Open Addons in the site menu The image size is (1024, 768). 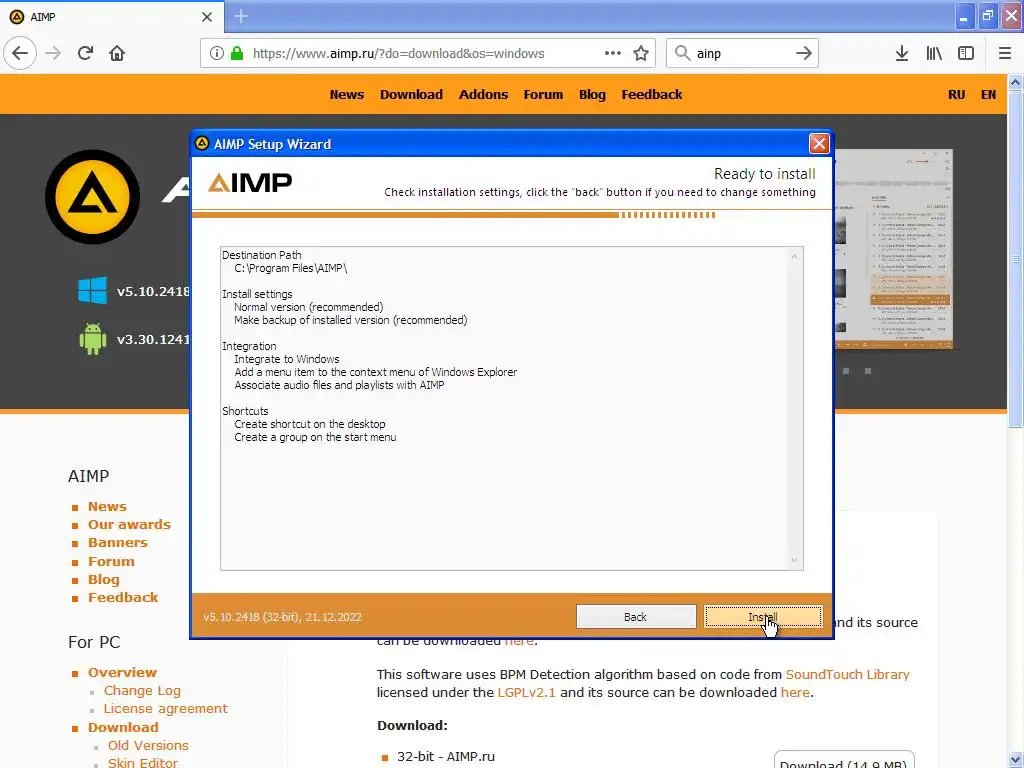tap(483, 95)
